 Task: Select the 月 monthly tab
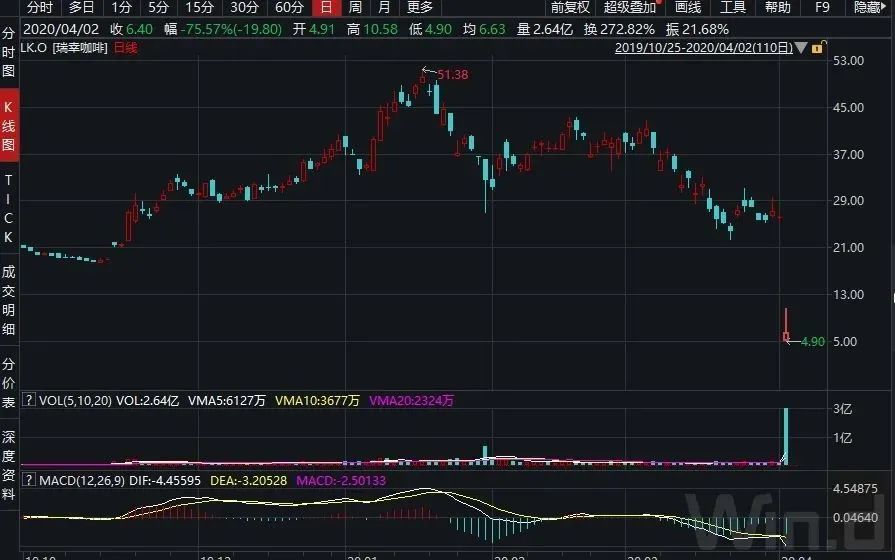point(384,7)
